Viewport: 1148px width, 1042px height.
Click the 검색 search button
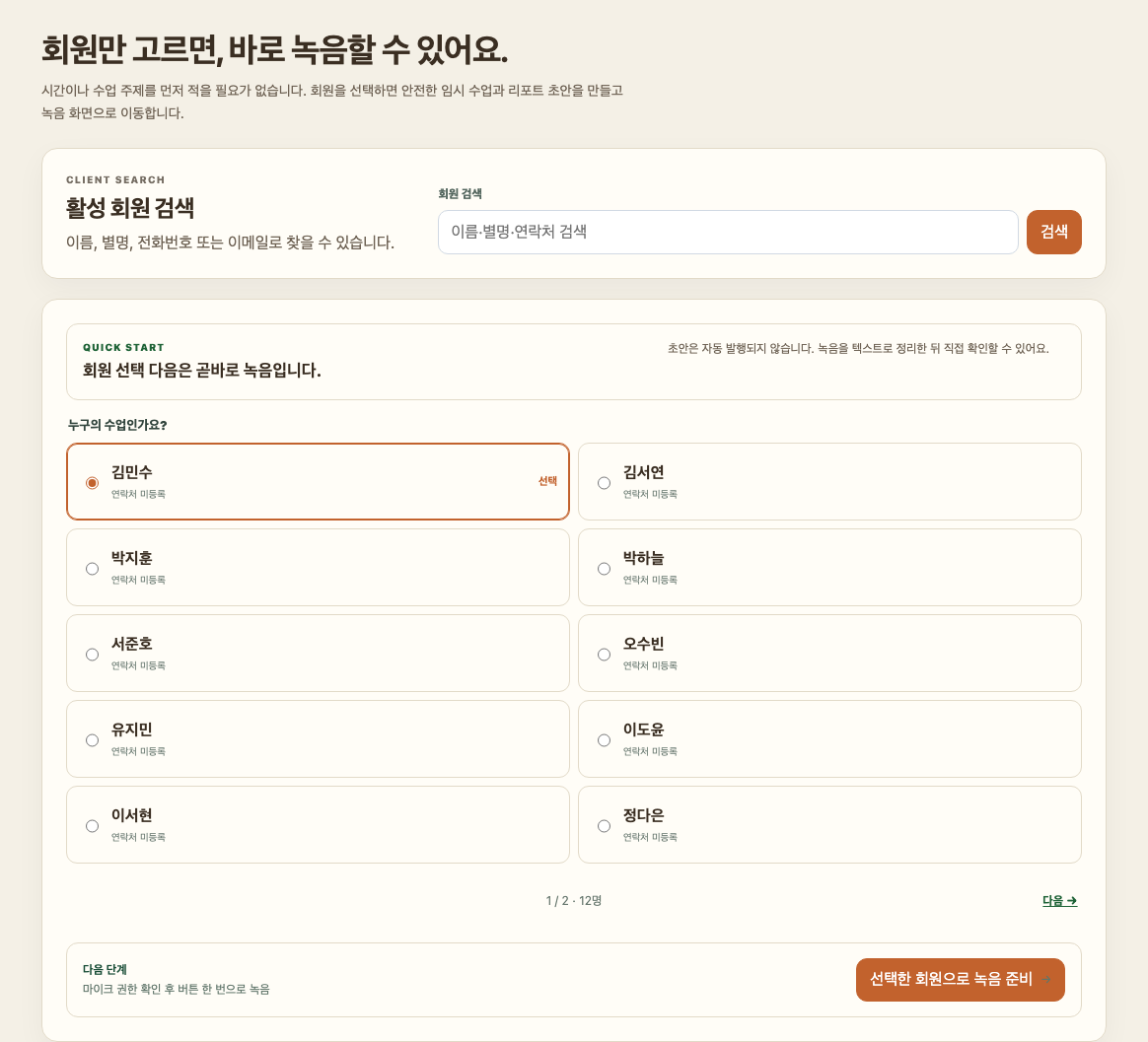1053,232
